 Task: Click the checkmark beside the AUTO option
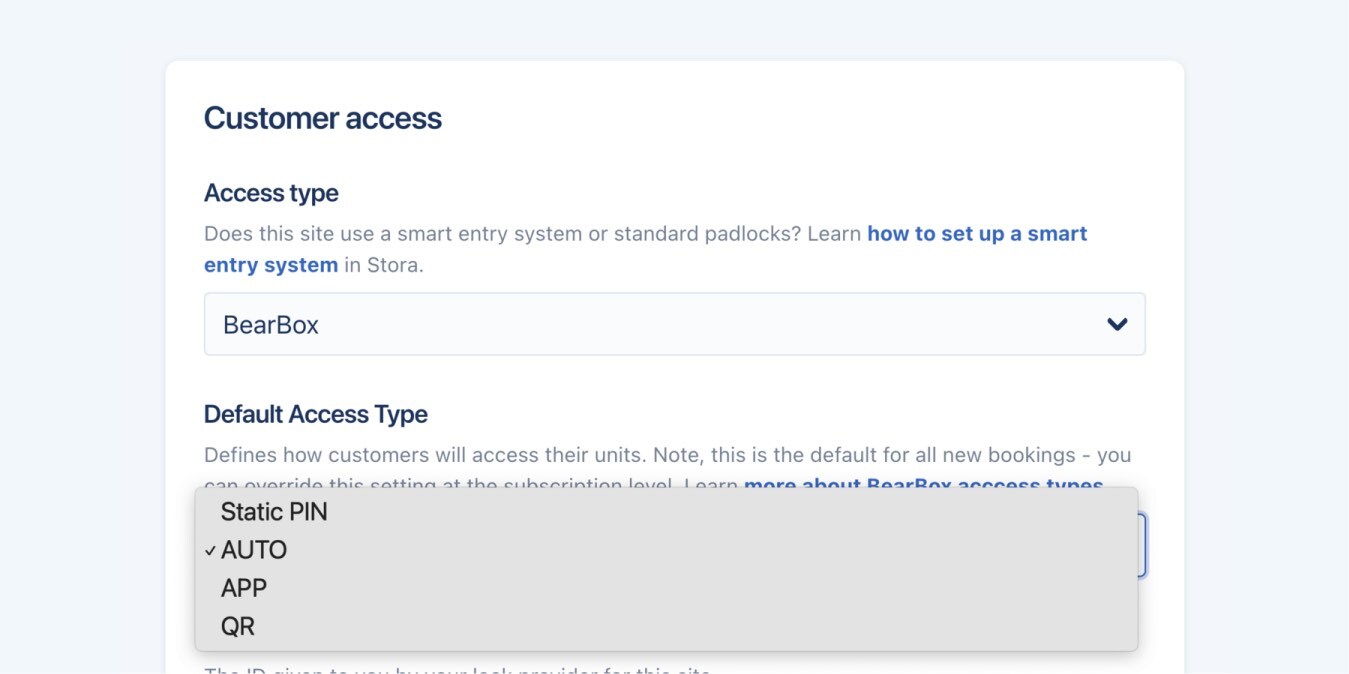pyautogui.click(x=210, y=551)
